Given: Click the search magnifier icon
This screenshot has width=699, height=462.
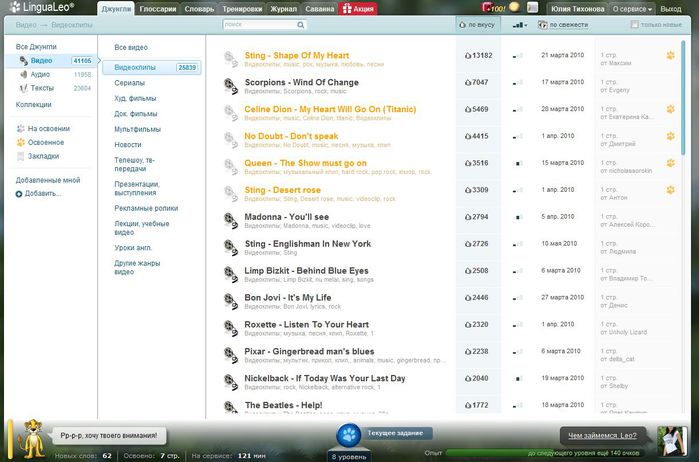Looking at the screenshot, I should tap(301, 25).
